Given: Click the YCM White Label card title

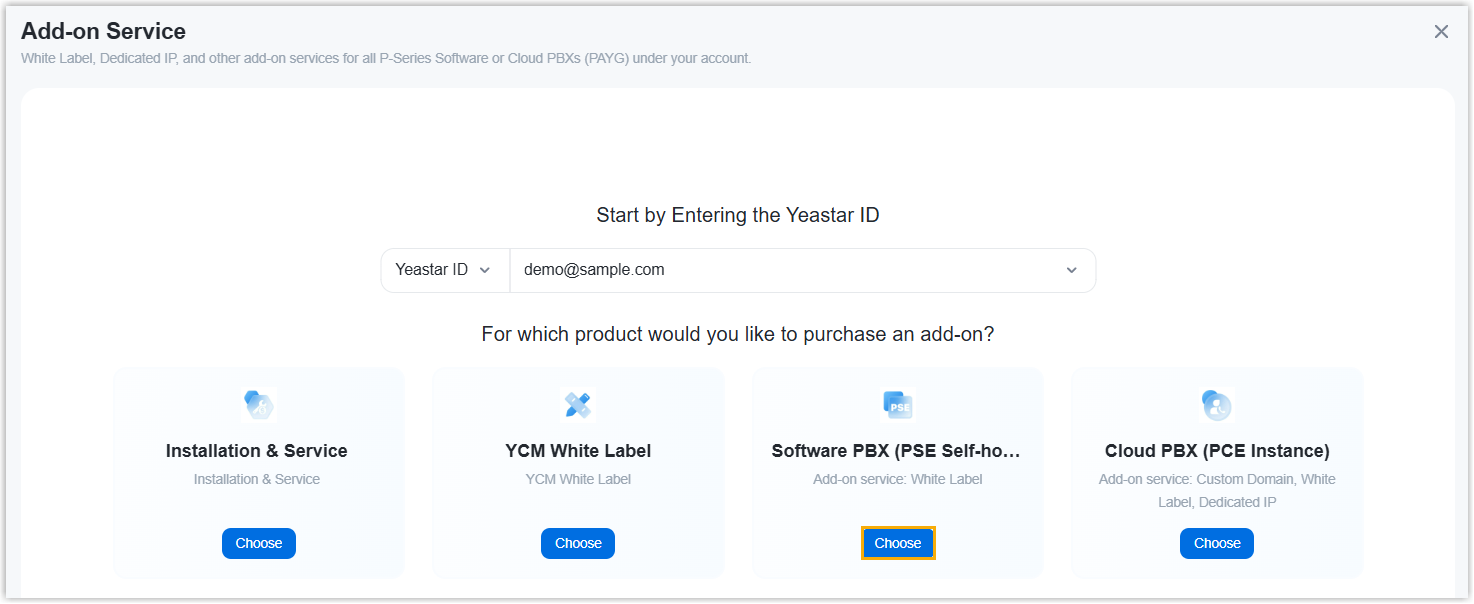Looking at the screenshot, I should 578,451.
